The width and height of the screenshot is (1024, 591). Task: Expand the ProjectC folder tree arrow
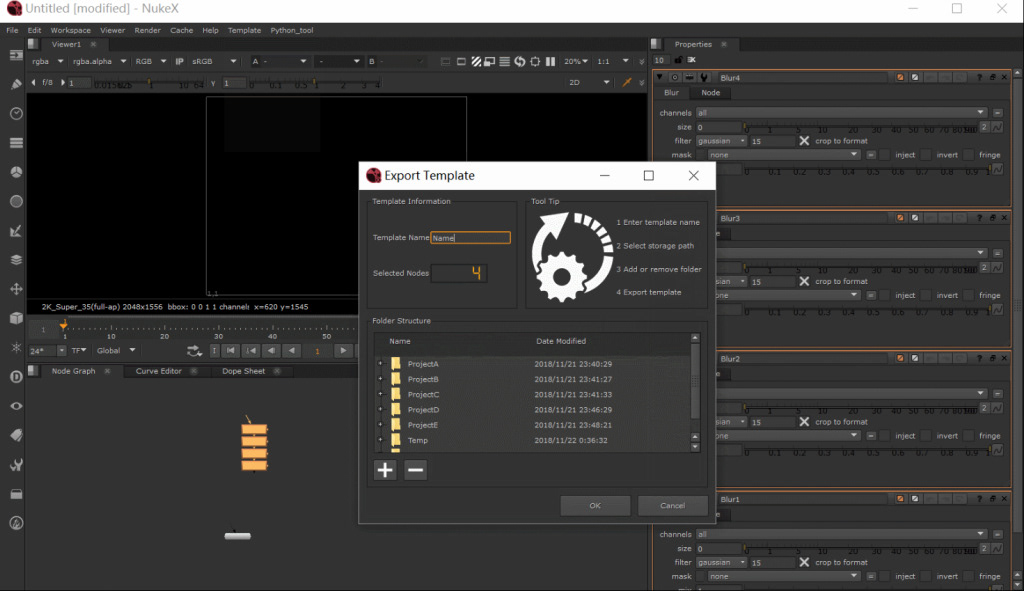point(380,394)
